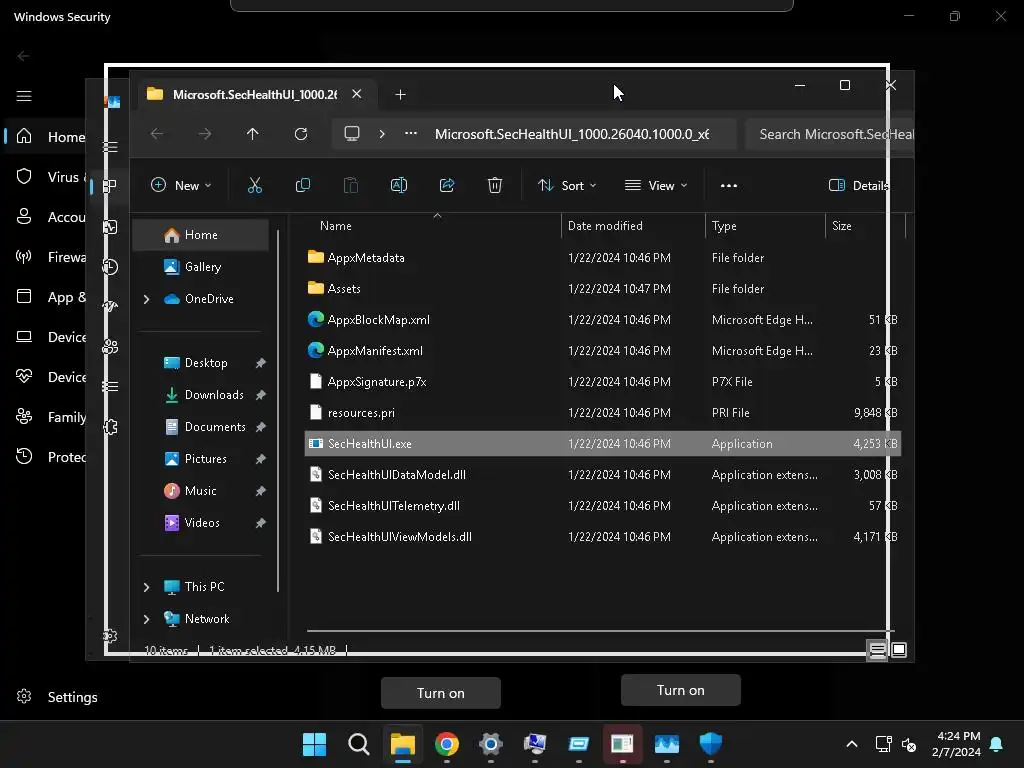Viewport: 1024px width, 768px height.
Task: Click the Search Microsoft.SecHealthUI field
Action: [829, 134]
